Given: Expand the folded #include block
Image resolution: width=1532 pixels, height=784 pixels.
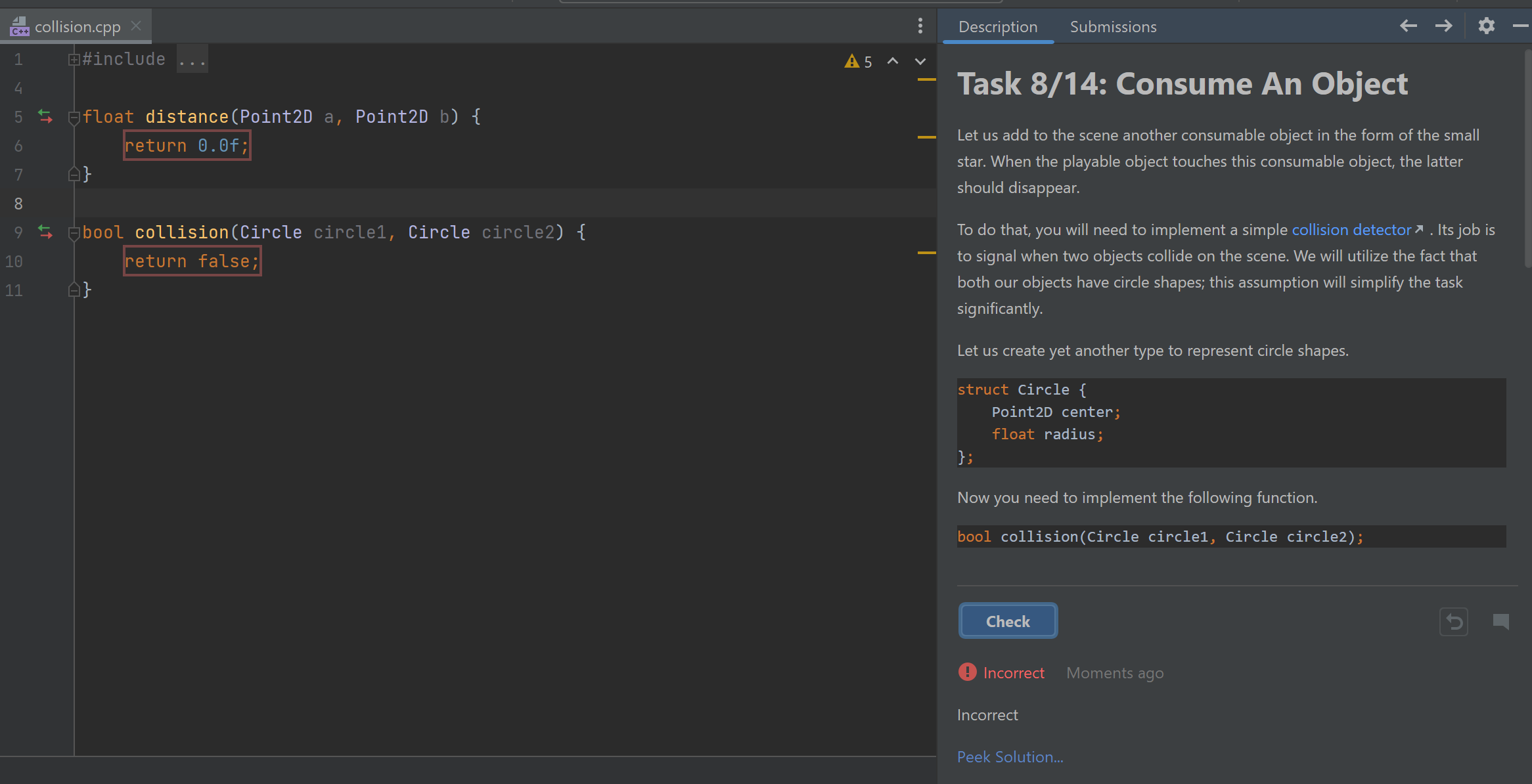Looking at the screenshot, I should pos(74,60).
